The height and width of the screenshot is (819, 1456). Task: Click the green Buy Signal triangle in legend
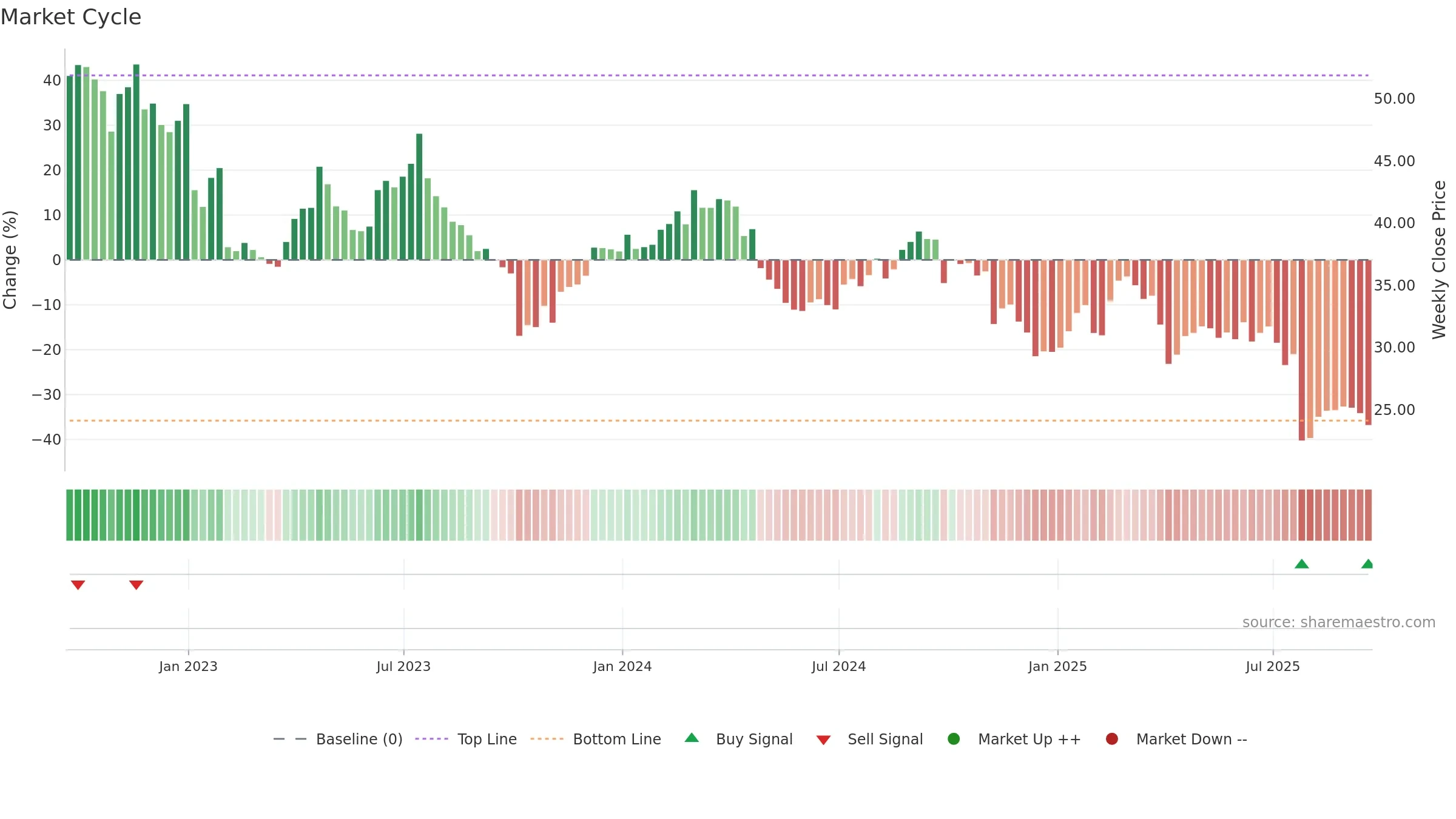coord(692,738)
